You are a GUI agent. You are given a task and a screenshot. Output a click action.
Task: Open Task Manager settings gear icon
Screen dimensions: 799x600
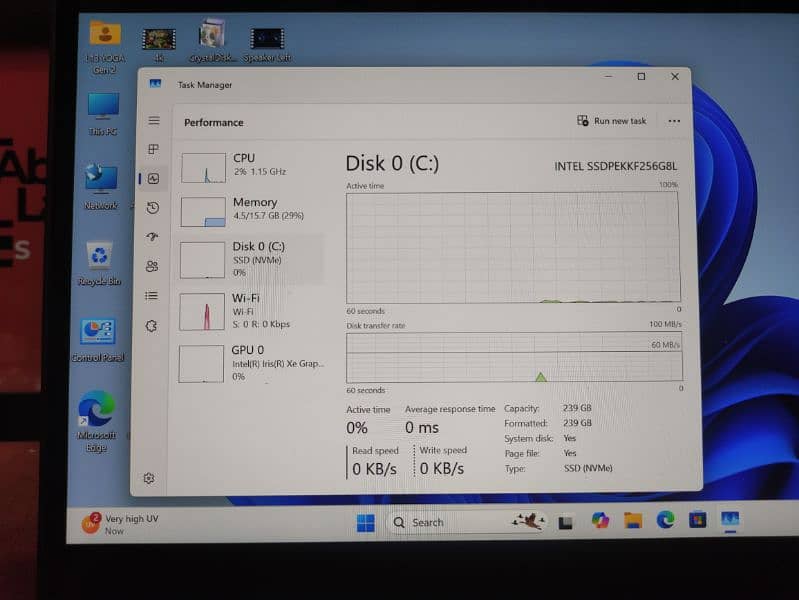coord(149,478)
